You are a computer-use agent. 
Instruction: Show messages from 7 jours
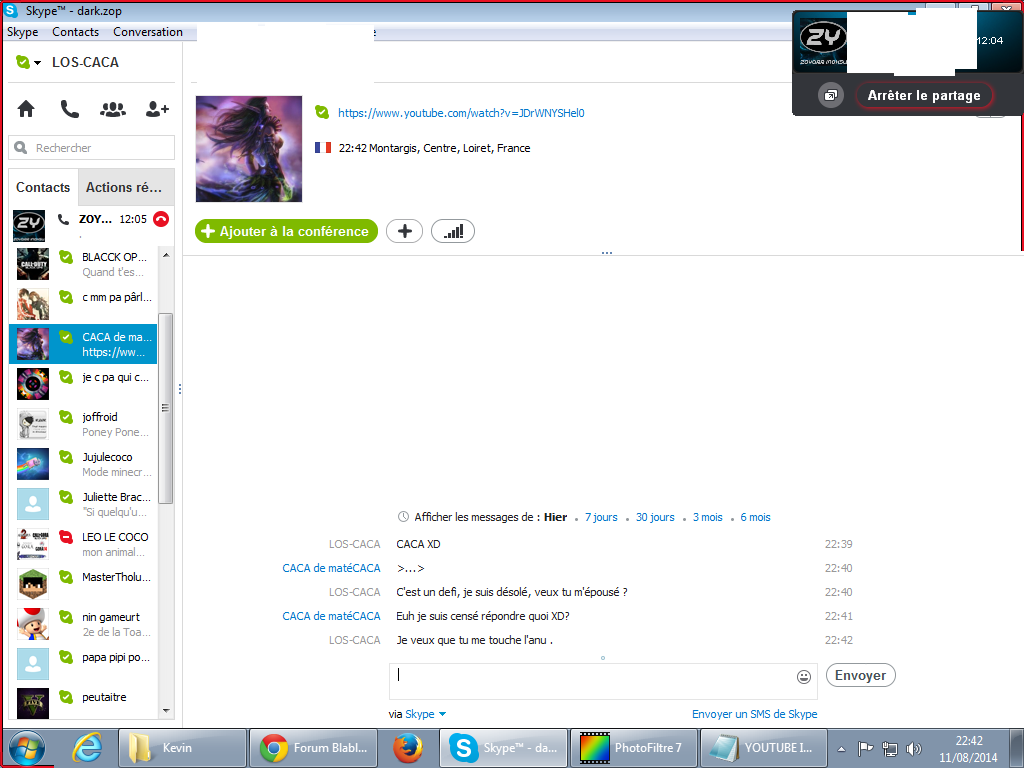pyautogui.click(x=601, y=517)
